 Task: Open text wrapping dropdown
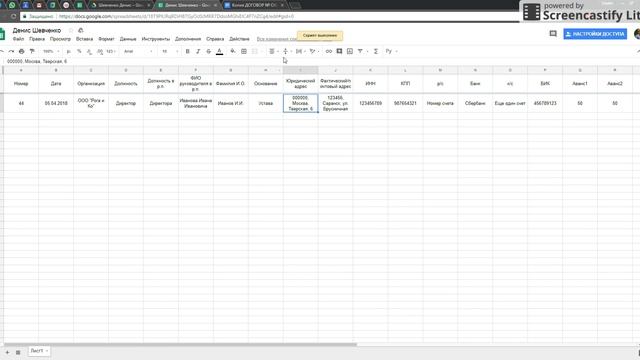tap(300, 51)
